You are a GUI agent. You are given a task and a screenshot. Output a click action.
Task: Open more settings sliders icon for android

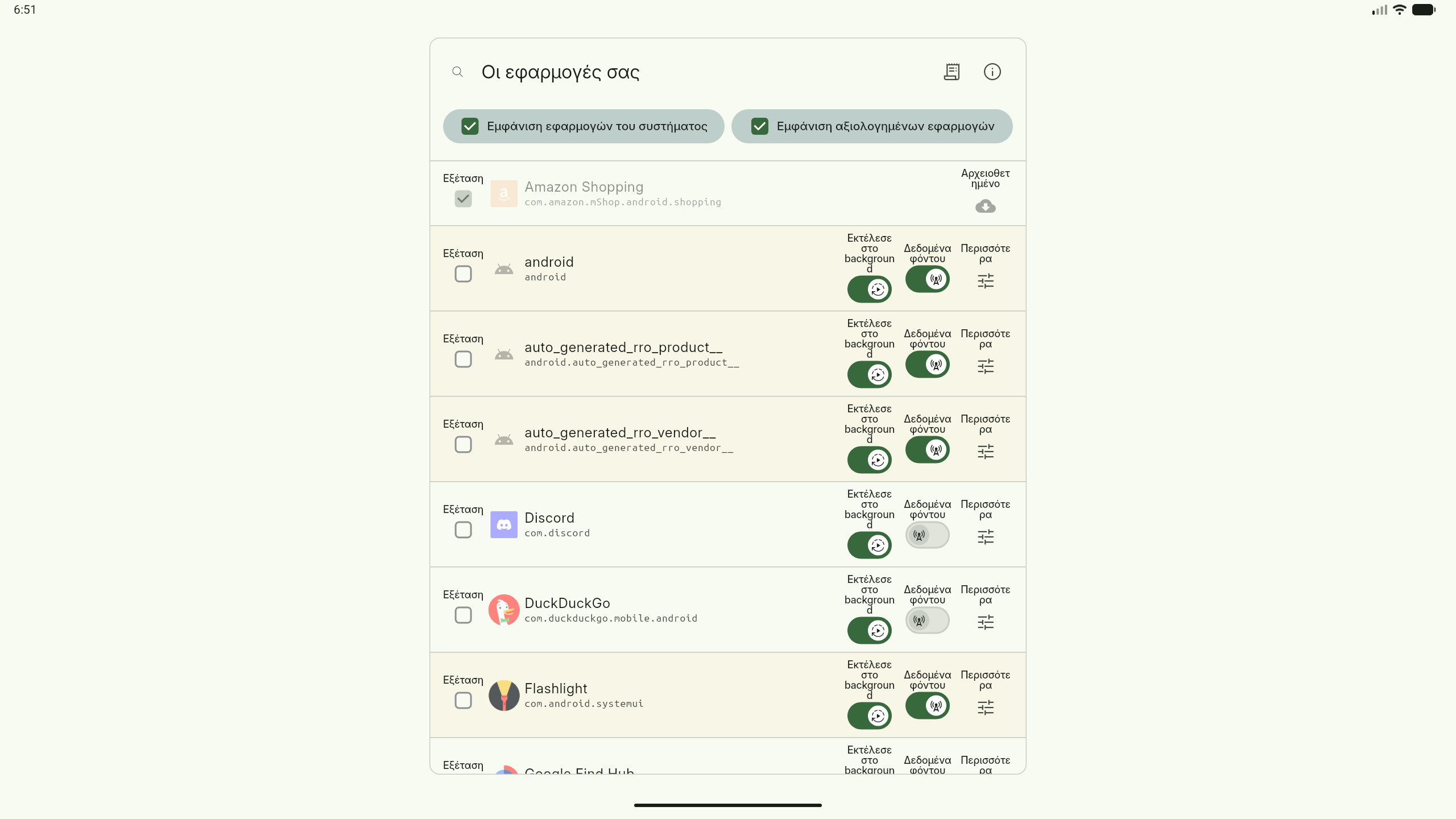(x=985, y=280)
